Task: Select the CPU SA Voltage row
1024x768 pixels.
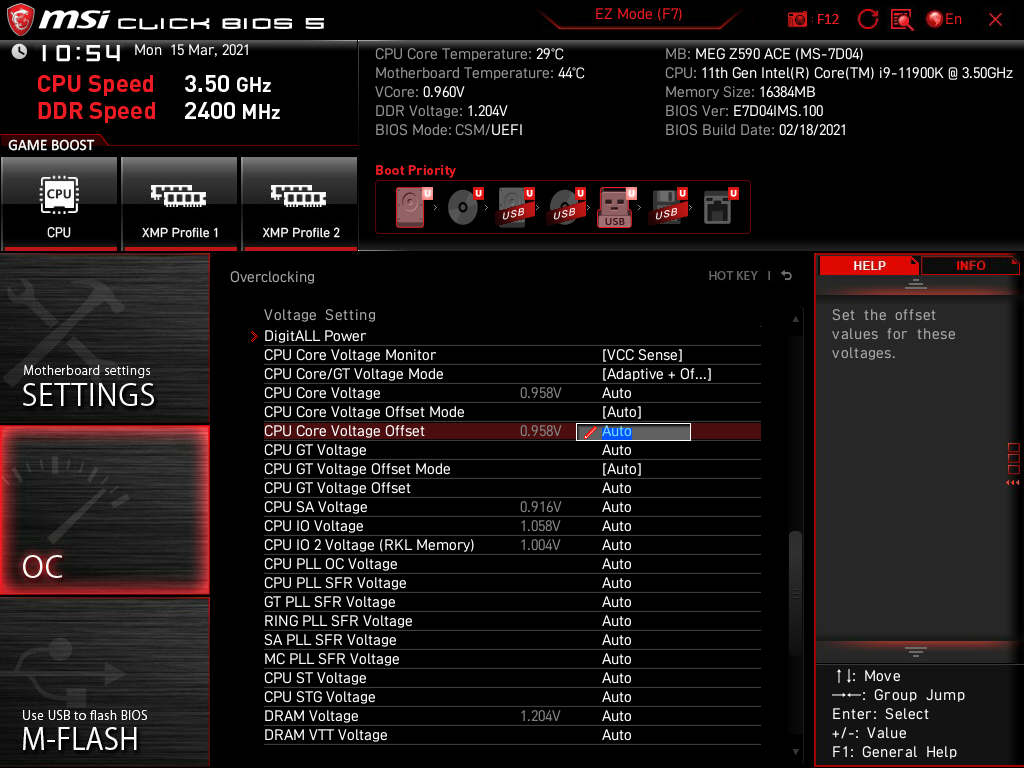Action: [x=512, y=507]
